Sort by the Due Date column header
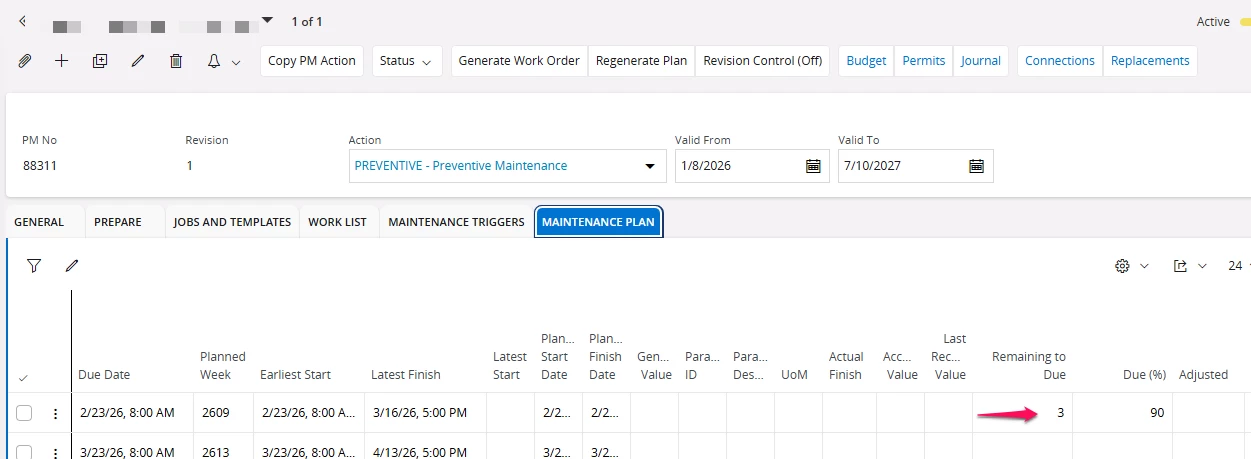The width and height of the screenshot is (1251, 459). [104, 375]
